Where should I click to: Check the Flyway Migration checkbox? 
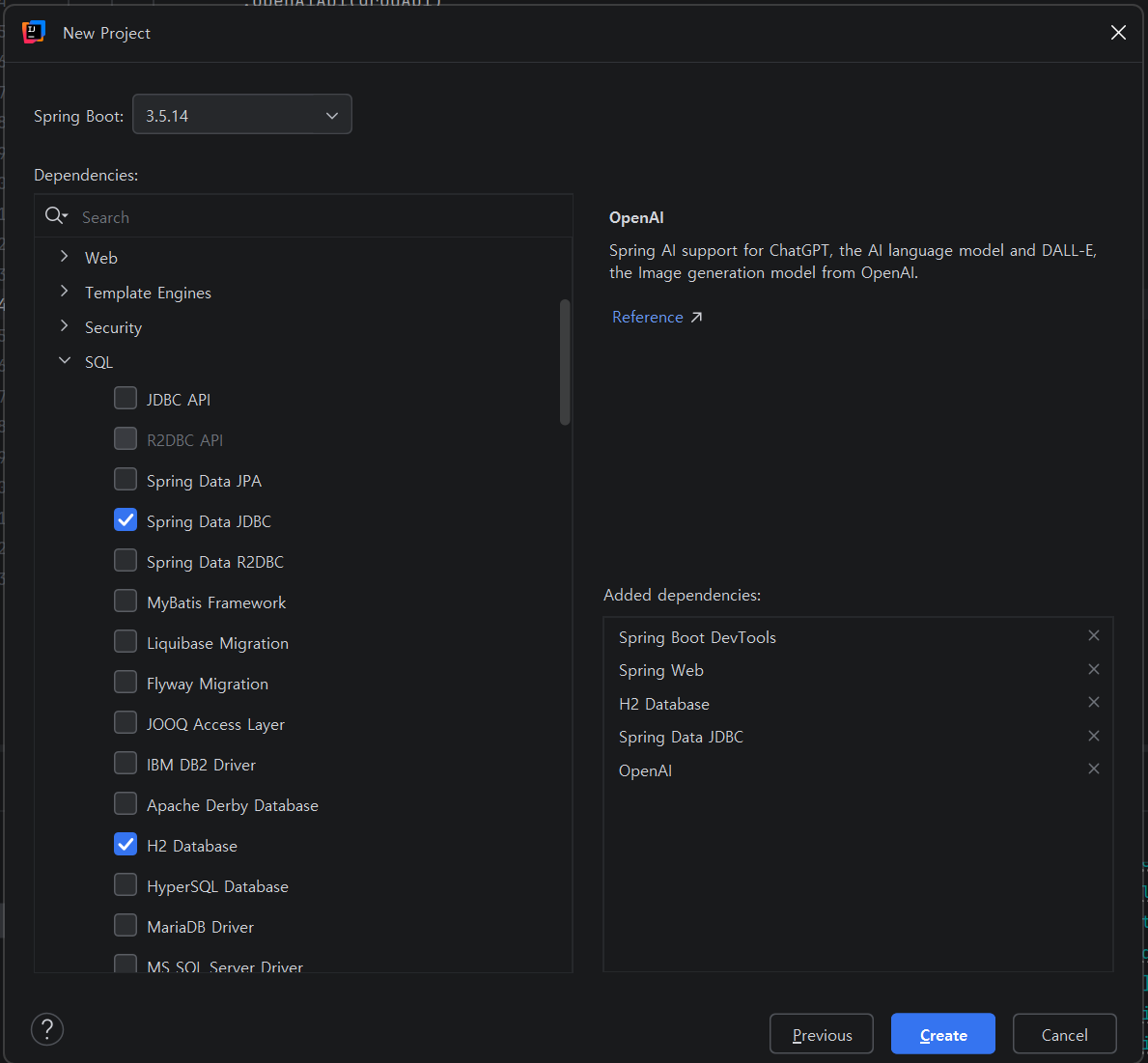click(126, 683)
